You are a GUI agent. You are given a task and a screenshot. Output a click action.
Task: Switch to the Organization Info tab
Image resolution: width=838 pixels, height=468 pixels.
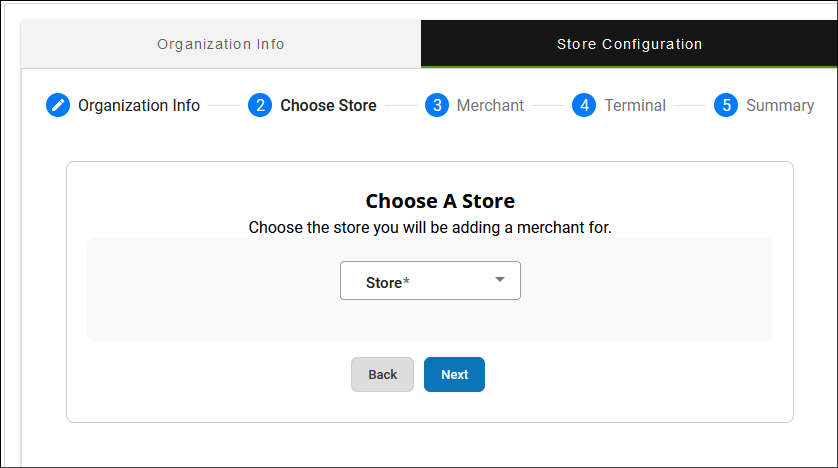tap(220, 44)
